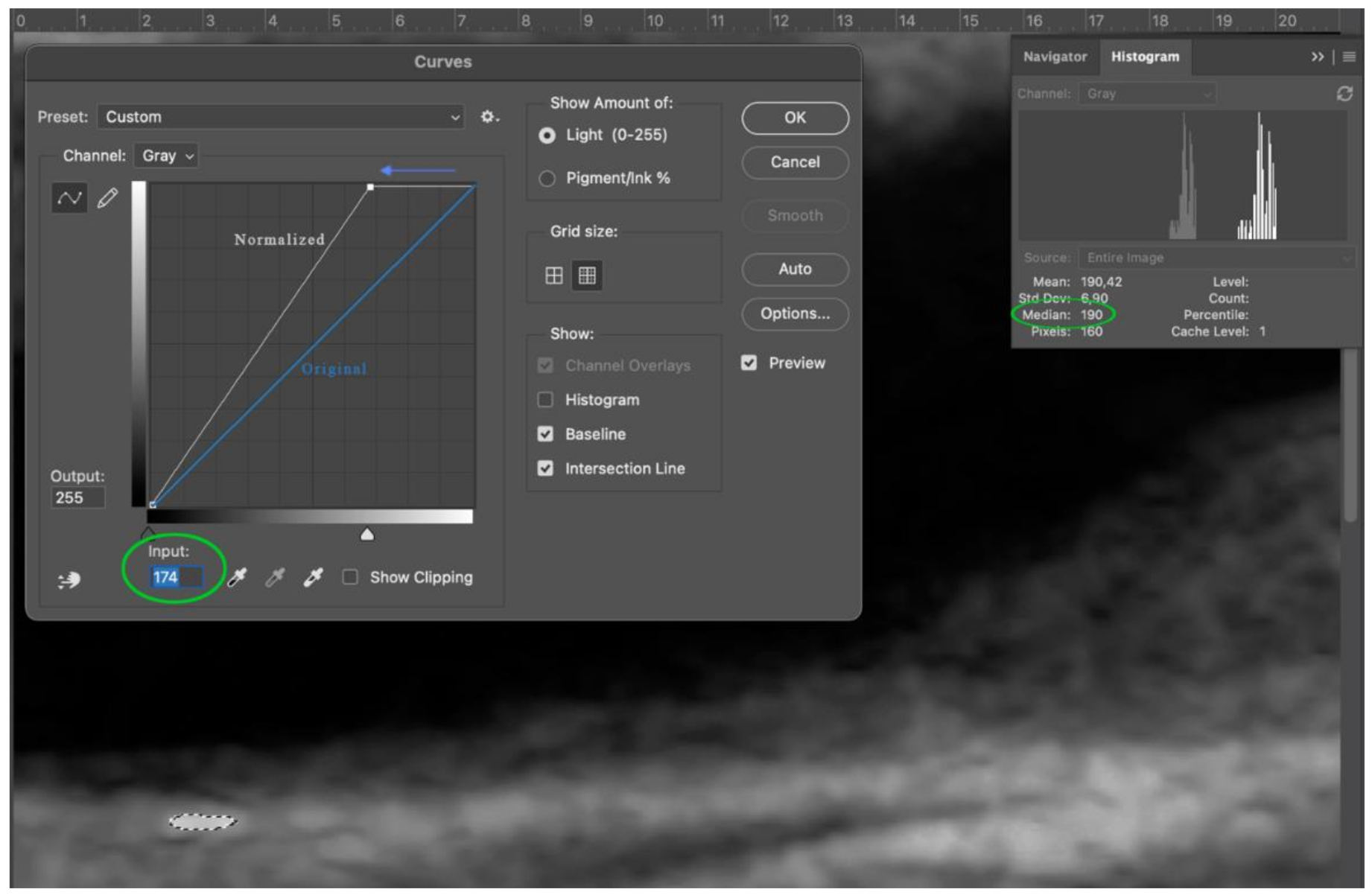
Task: Open the Preset dropdown showing Custom
Action: (x=279, y=117)
